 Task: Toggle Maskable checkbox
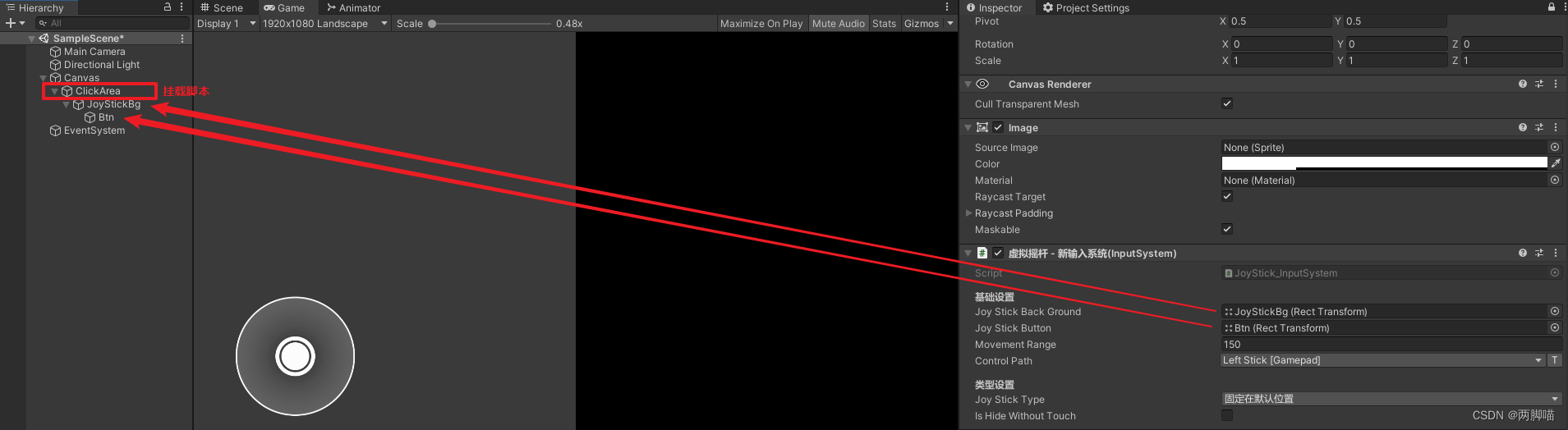pos(1227,229)
